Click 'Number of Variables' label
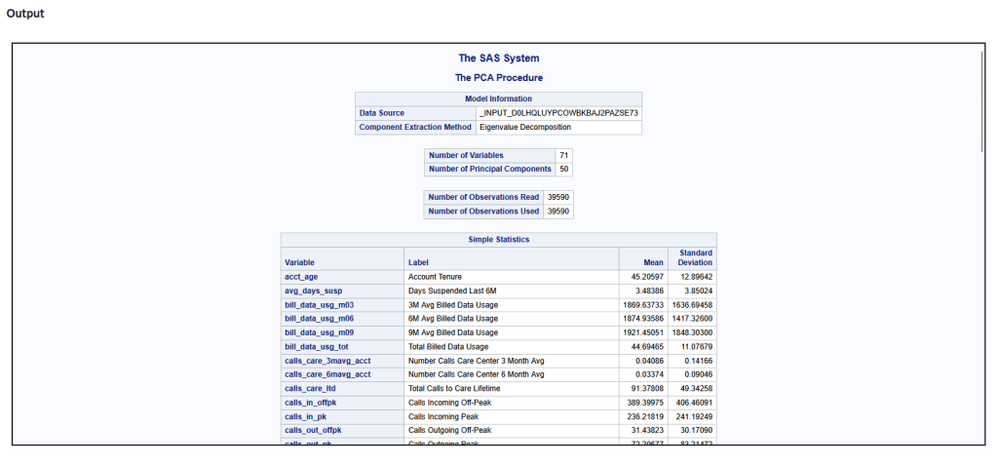The height and width of the screenshot is (467, 998). coord(466,155)
